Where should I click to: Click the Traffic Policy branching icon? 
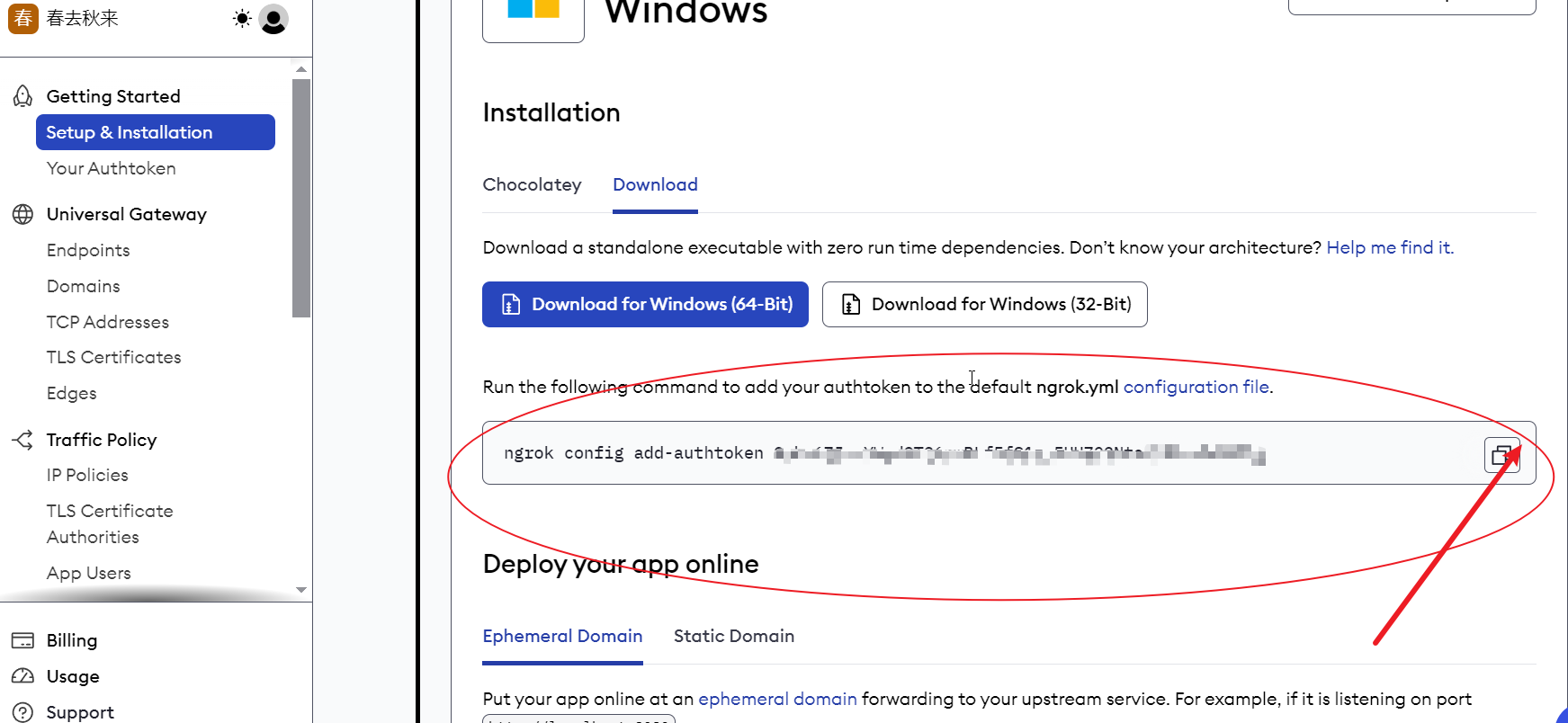[x=22, y=440]
